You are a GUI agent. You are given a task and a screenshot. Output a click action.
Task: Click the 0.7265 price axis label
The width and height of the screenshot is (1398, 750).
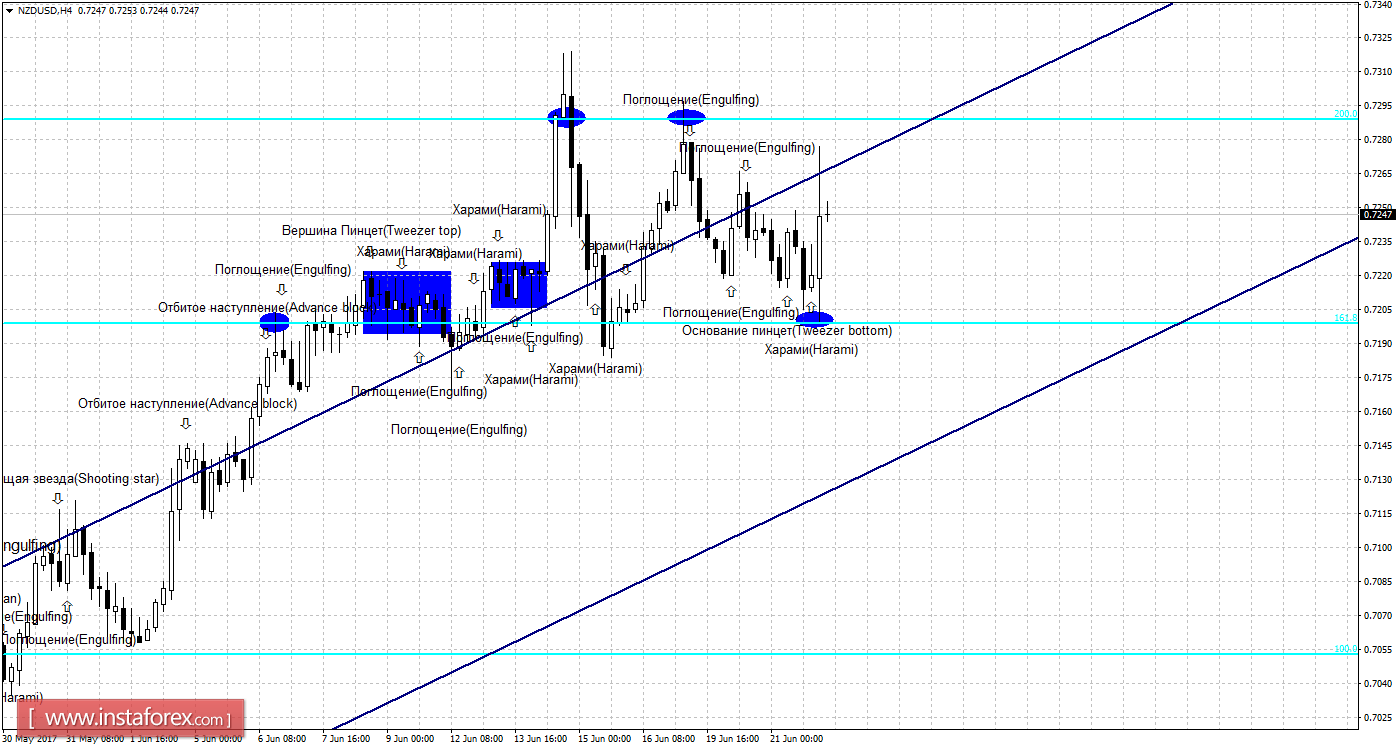coord(1377,174)
